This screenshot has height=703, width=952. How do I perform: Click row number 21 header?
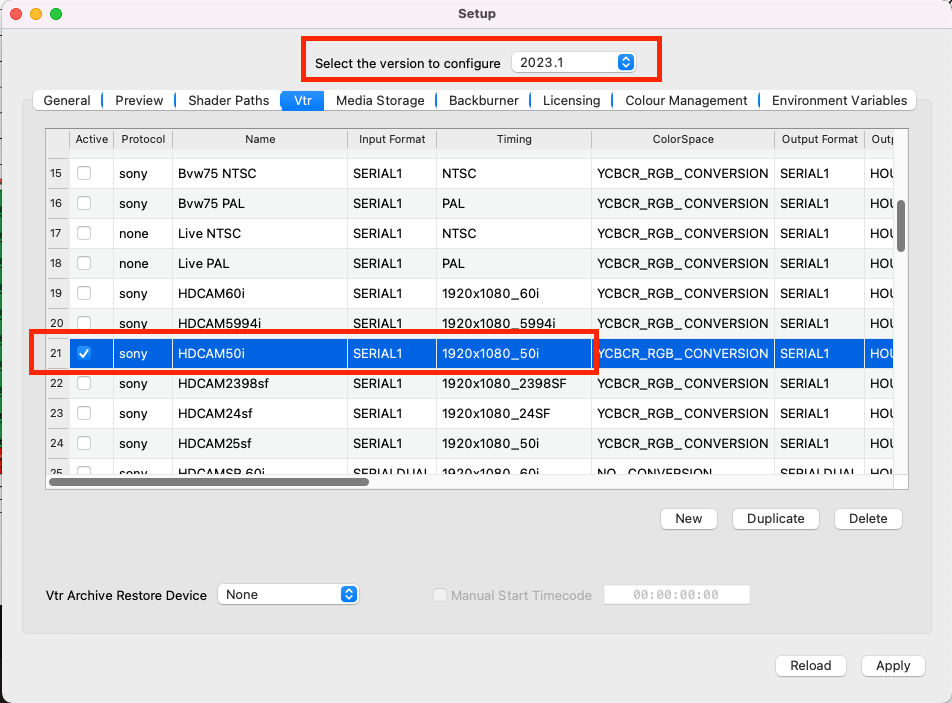(x=57, y=353)
